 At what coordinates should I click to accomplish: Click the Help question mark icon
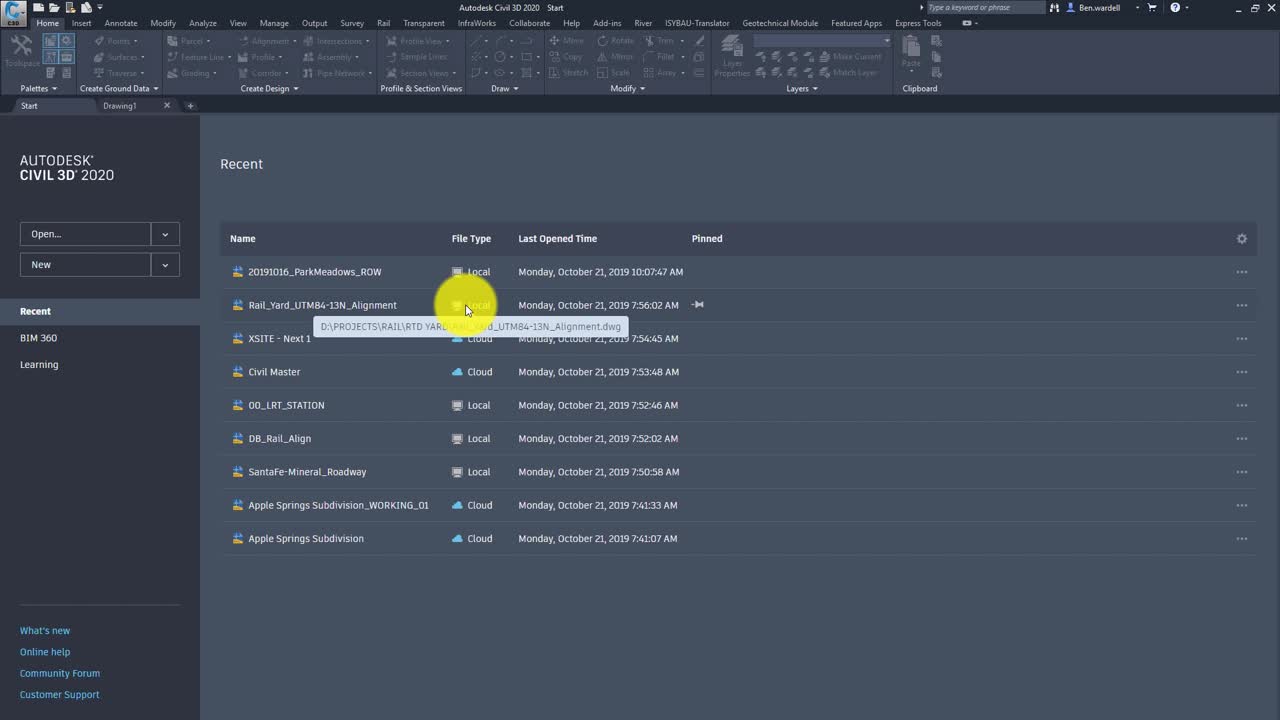point(1175,8)
